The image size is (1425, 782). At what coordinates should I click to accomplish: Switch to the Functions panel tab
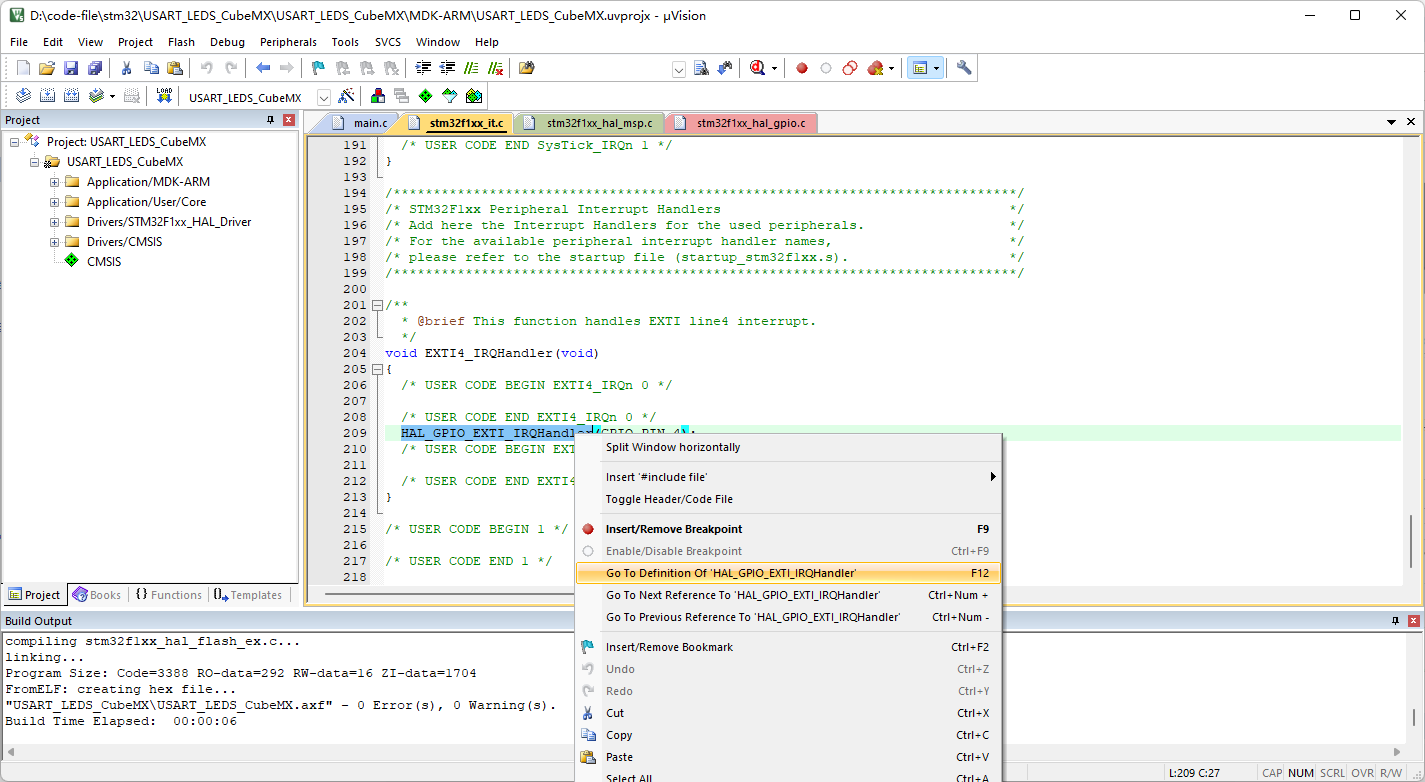[x=168, y=595]
